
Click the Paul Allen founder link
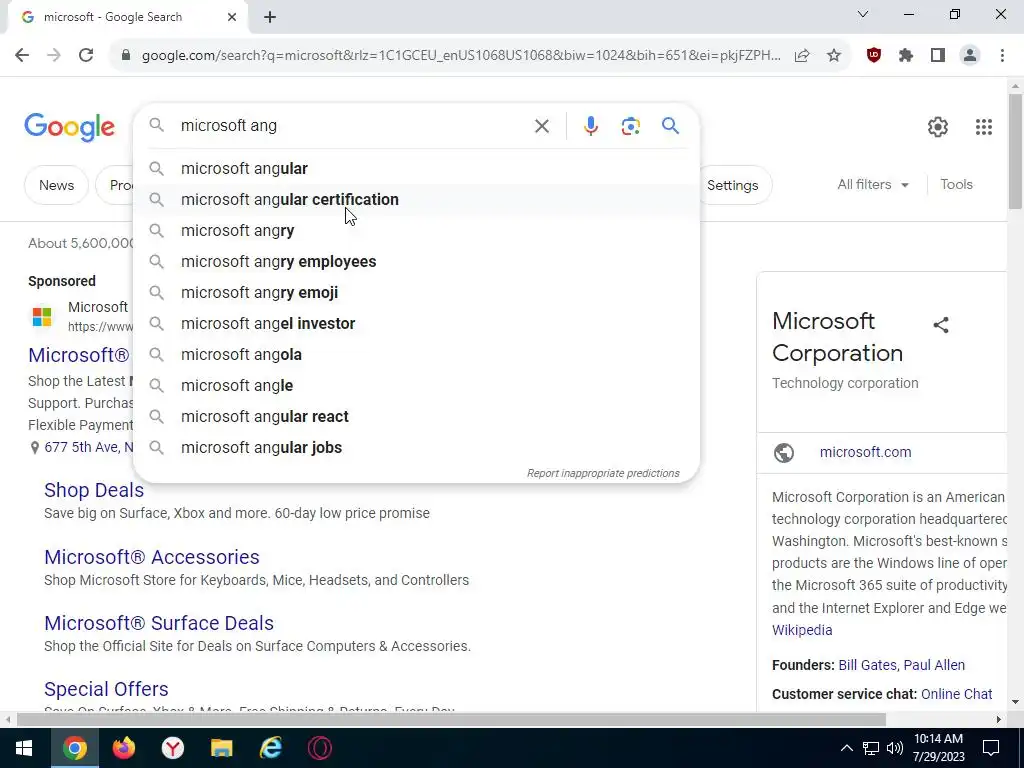point(934,665)
